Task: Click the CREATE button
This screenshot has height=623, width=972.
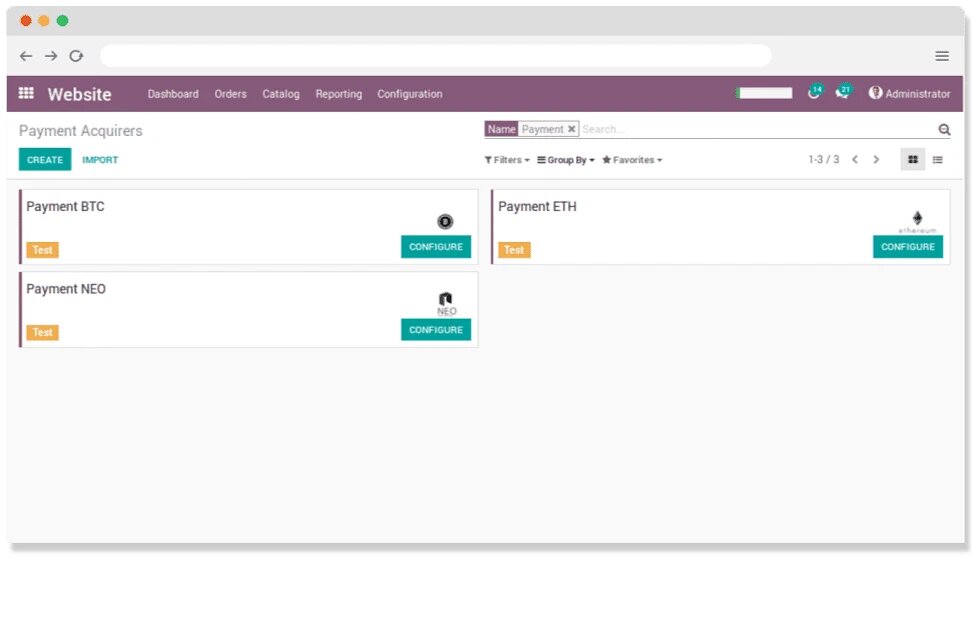Action: [x=44, y=159]
